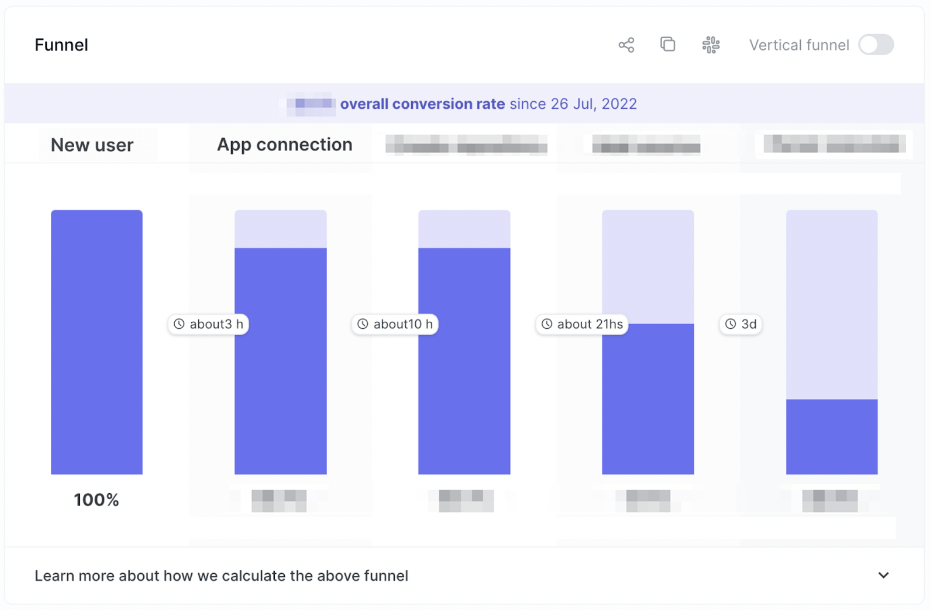Click the third funnel step bar
Viewport: 931px width, 610px height.
[464, 360]
